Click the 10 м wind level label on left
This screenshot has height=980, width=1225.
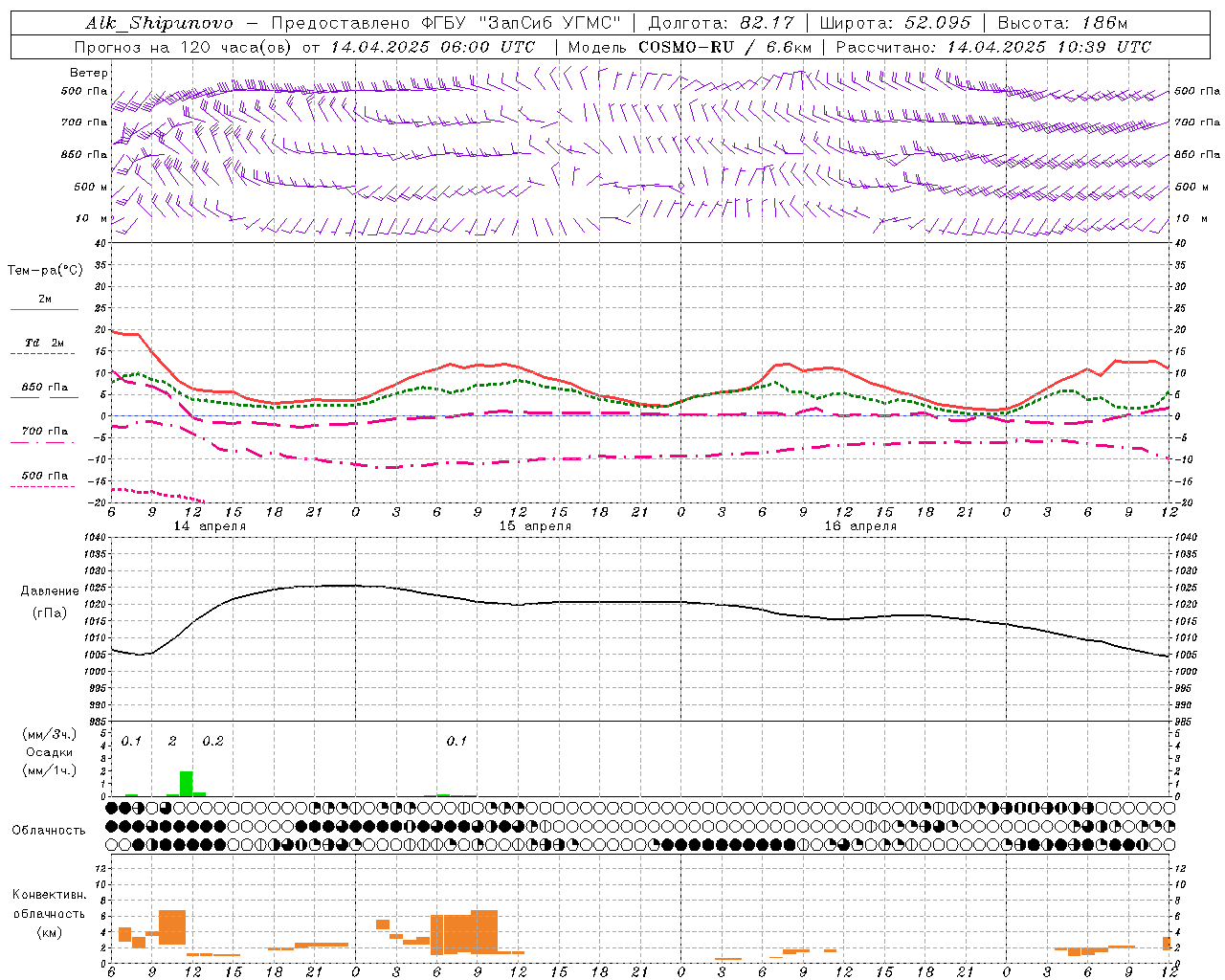91,218
